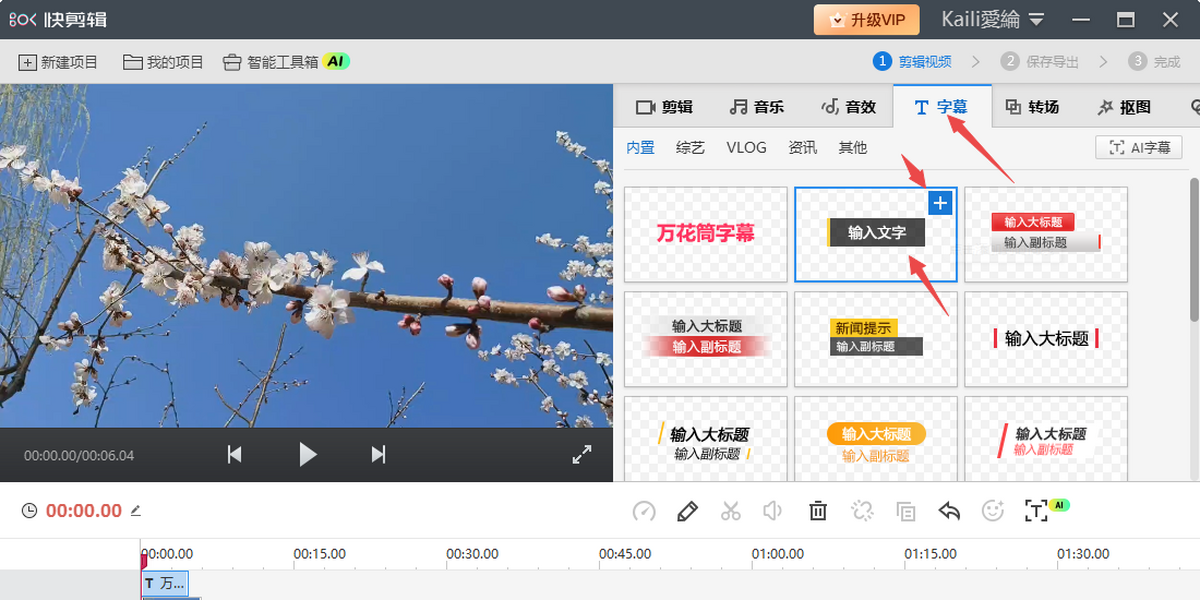Click the video preview image
The image size is (1200, 600).
coord(306,256)
